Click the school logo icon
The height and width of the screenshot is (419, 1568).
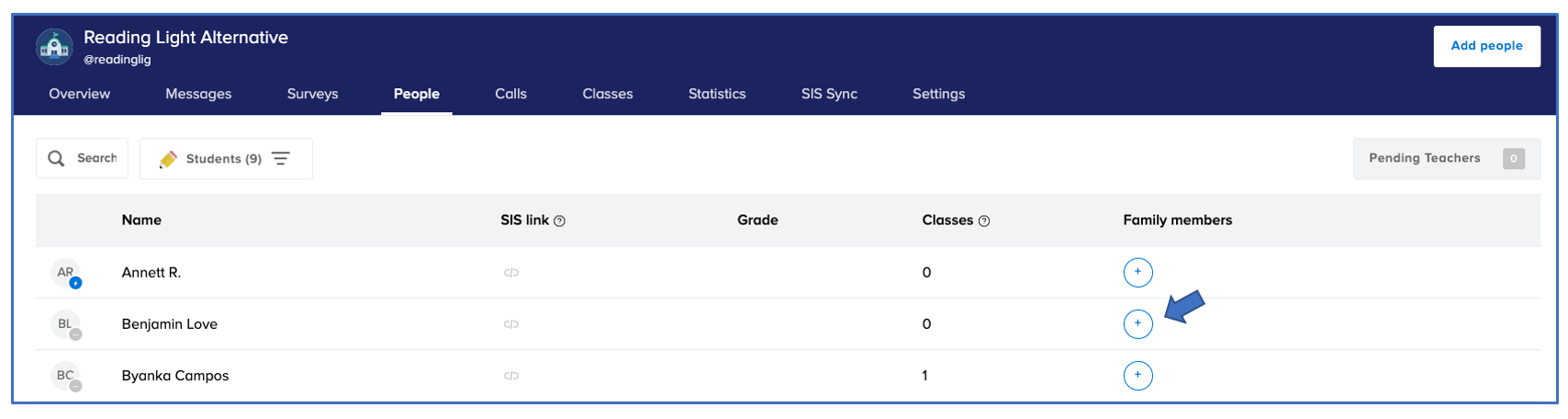[54, 47]
